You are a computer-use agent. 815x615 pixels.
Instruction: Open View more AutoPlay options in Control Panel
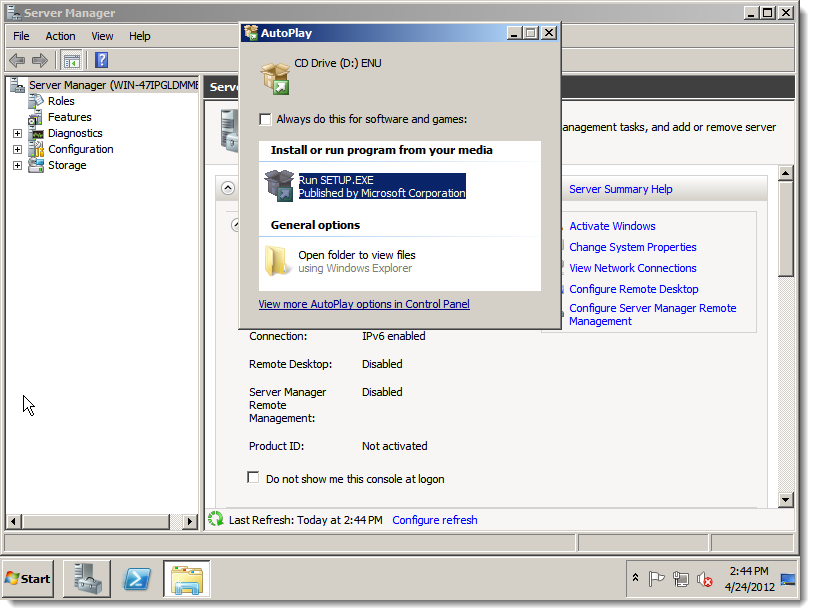tap(364, 304)
